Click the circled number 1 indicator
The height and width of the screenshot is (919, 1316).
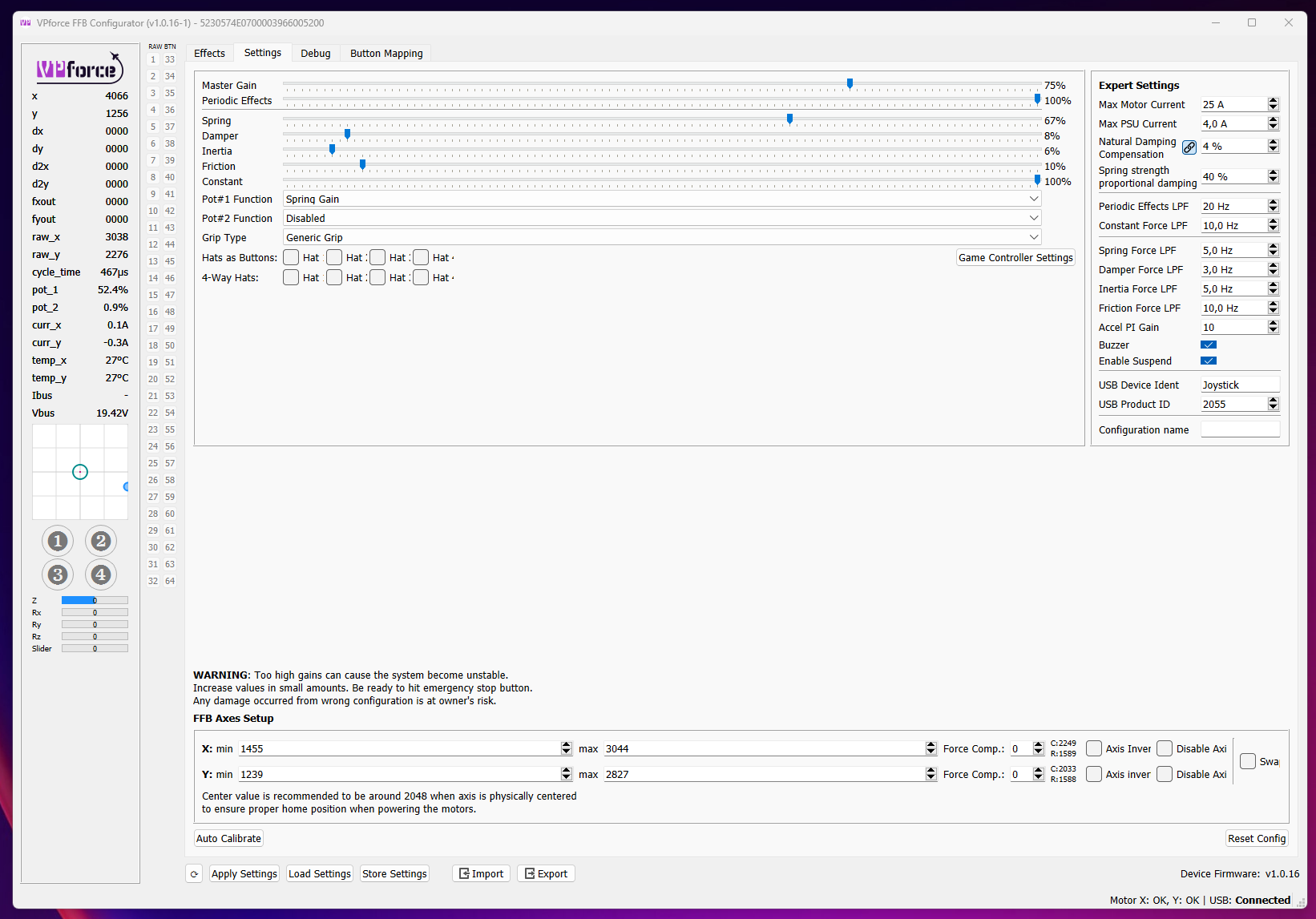pyautogui.click(x=58, y=541)
